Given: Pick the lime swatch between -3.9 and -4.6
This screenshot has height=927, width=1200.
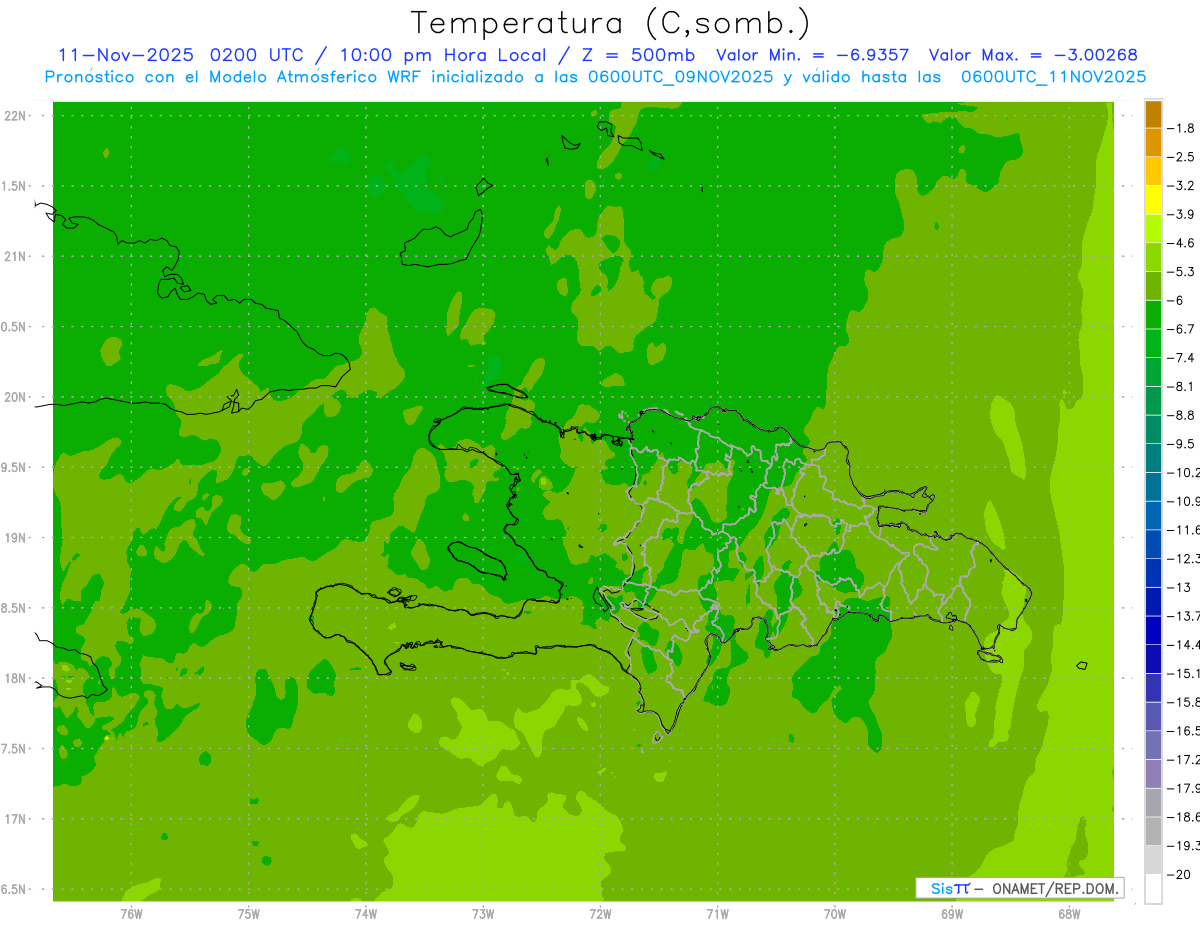Looking at the screenshot, I should (1153, 229).
